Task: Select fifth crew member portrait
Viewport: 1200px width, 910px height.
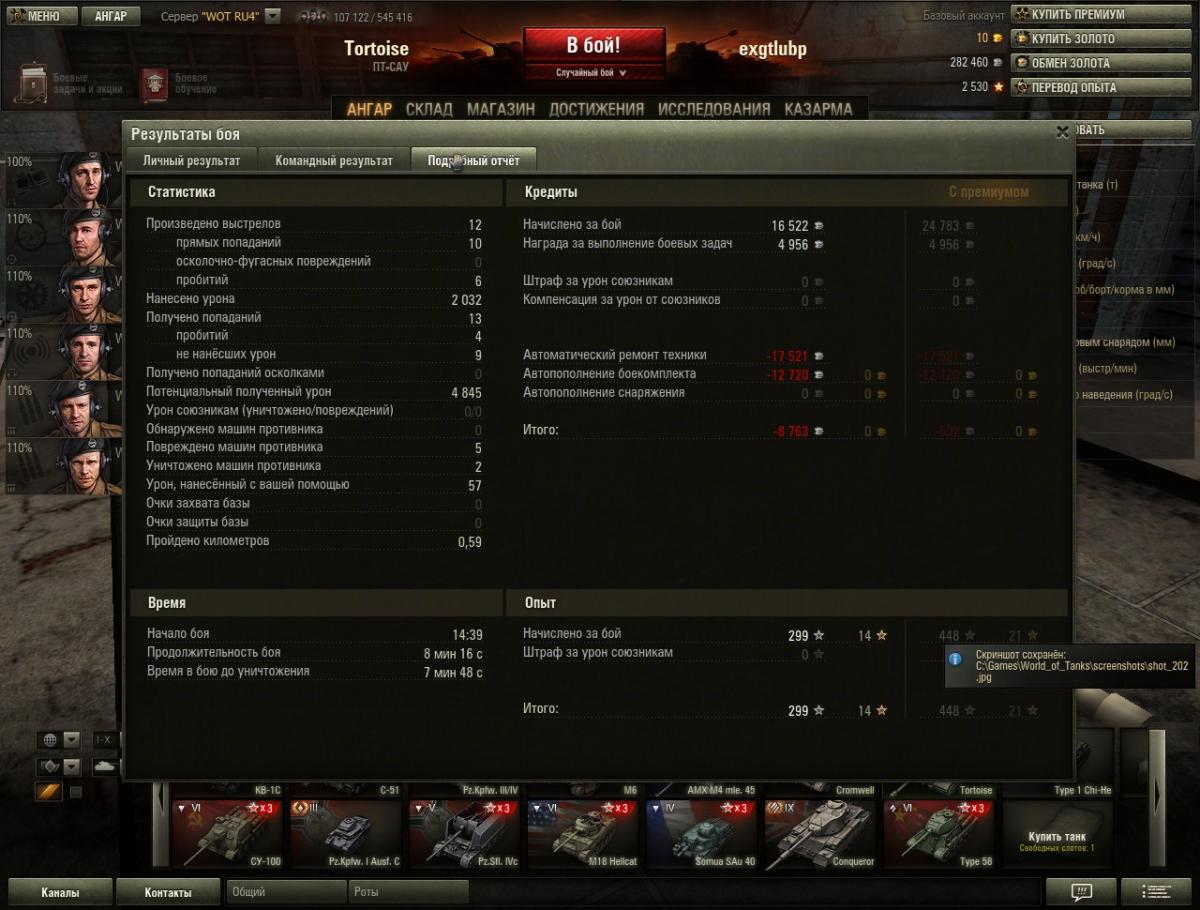Action: coord(85,408)
